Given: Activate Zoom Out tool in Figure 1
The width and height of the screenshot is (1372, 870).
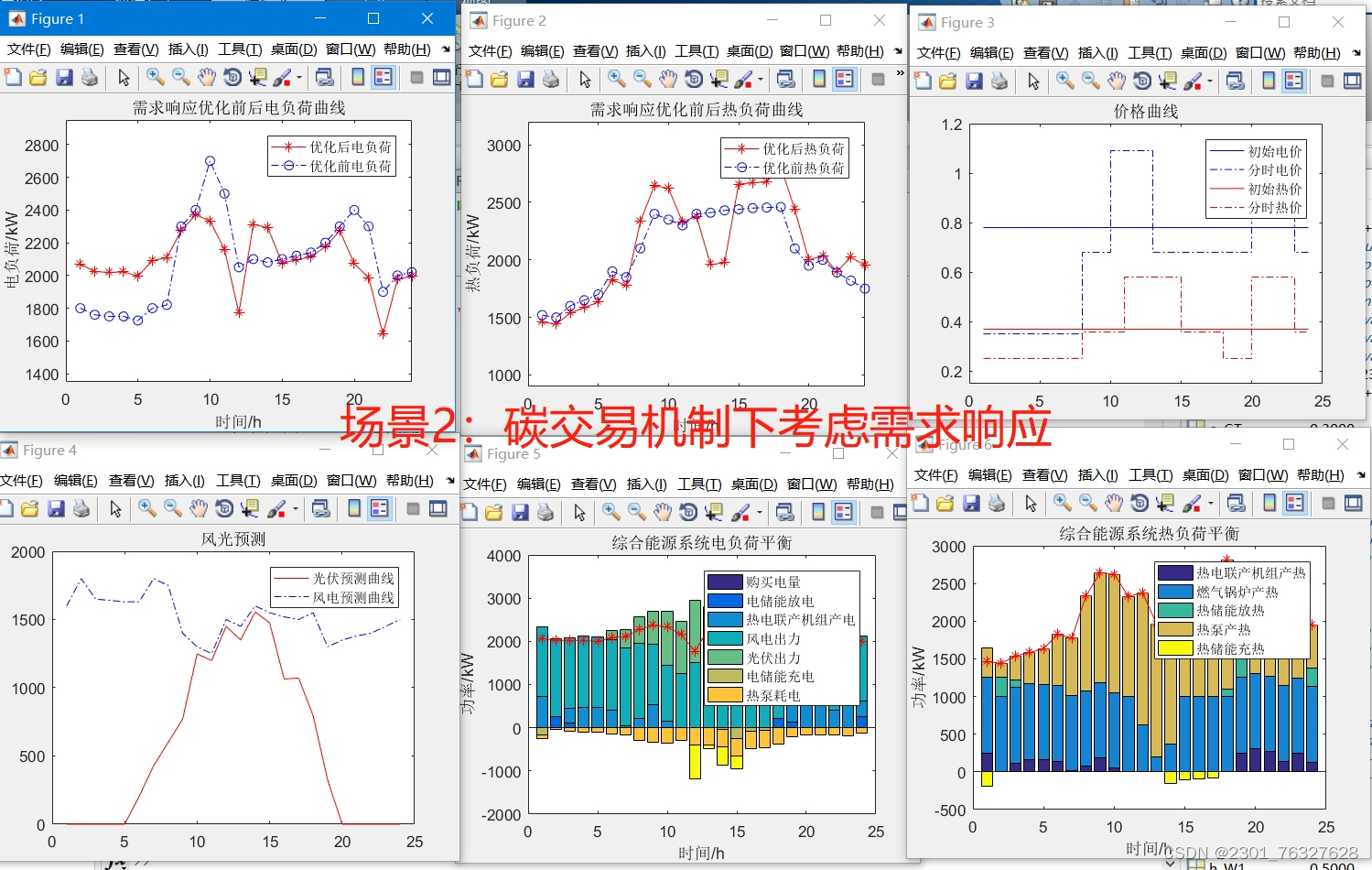Looking at the screenshot, I should pos(181,78).
